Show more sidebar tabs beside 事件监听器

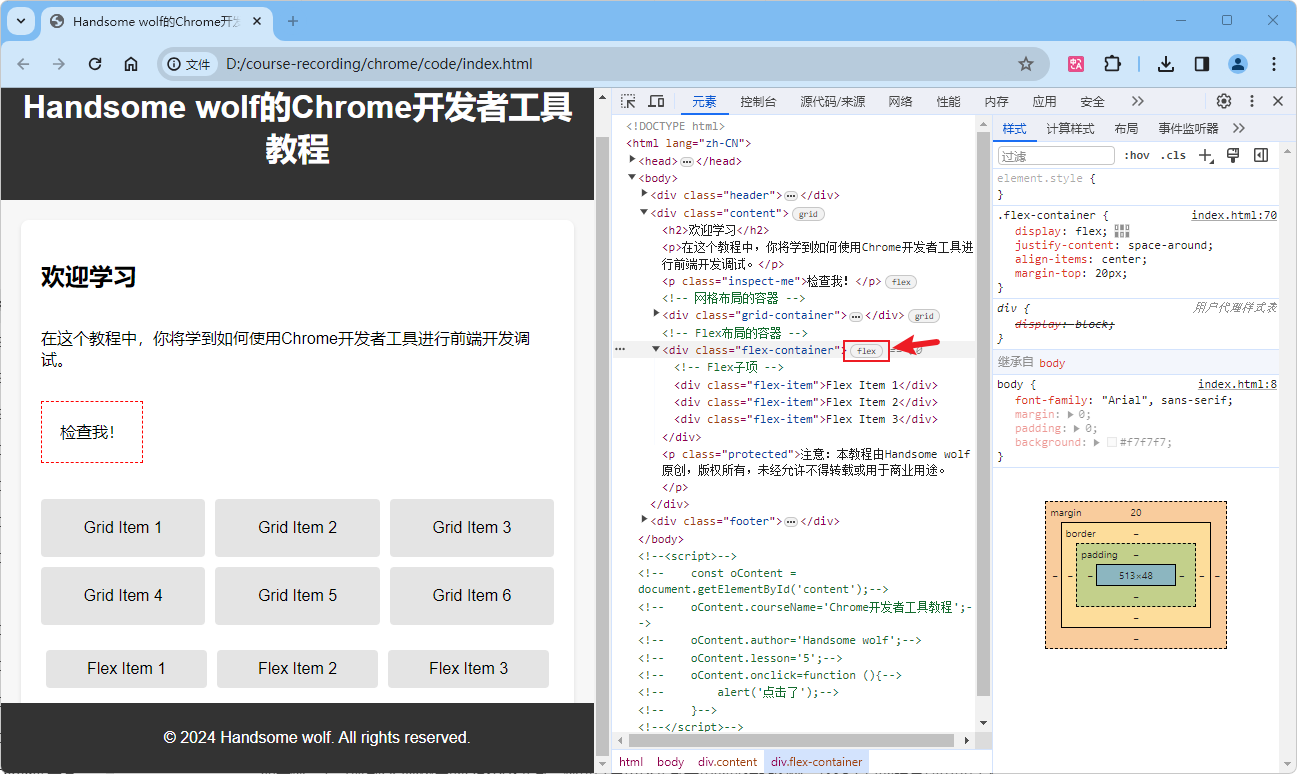1239,128
